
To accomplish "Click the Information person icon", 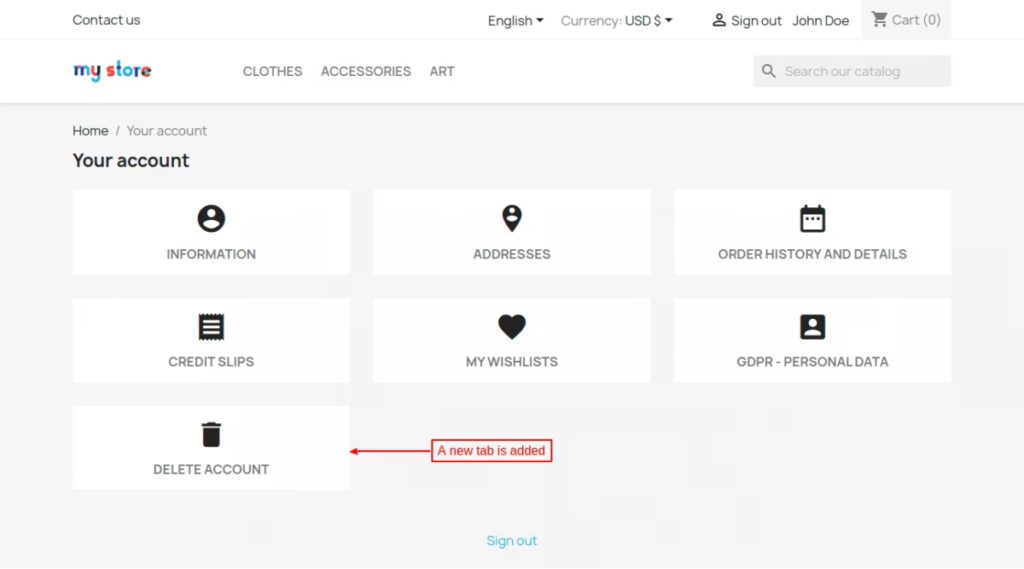I will point(211,219).
